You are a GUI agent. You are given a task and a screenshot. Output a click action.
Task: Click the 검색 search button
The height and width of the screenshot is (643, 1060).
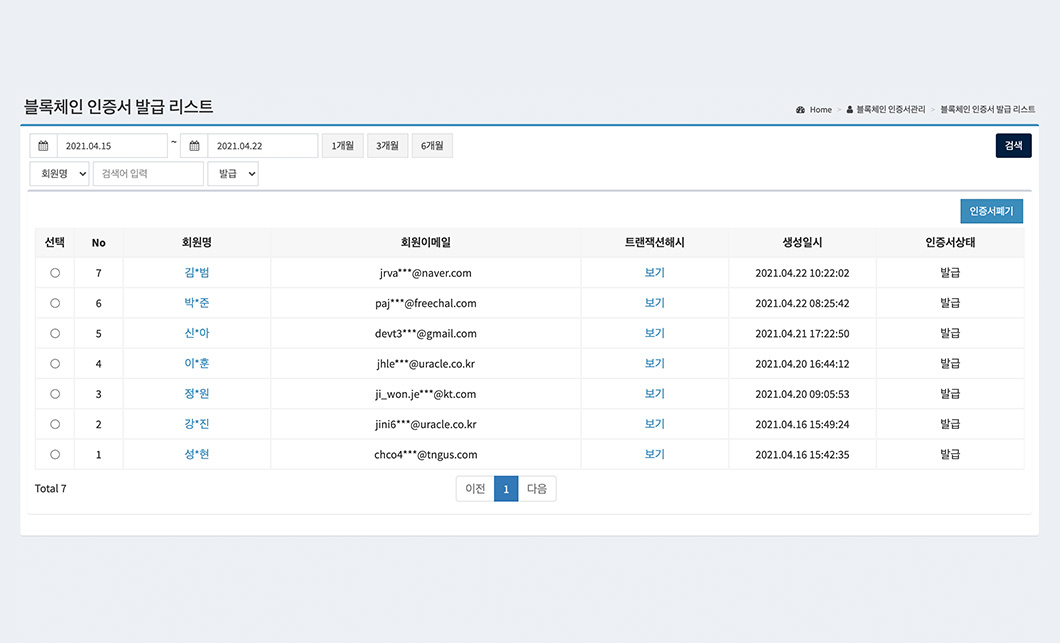coord(1013,146)
